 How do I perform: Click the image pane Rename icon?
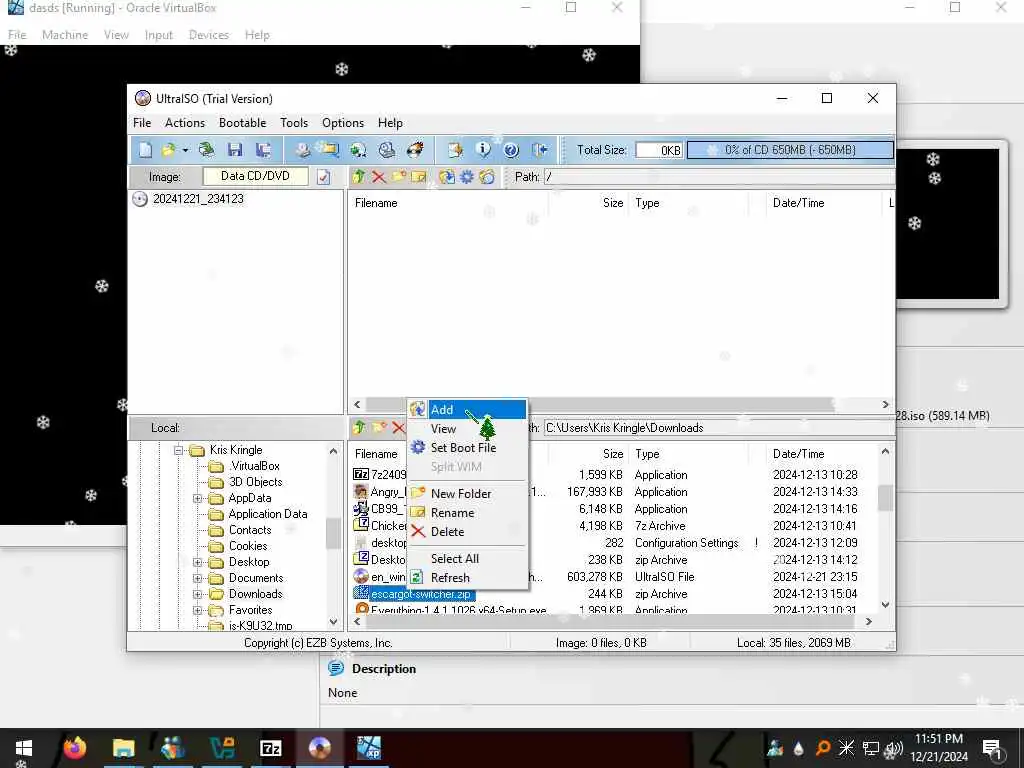tap(419, 177)
